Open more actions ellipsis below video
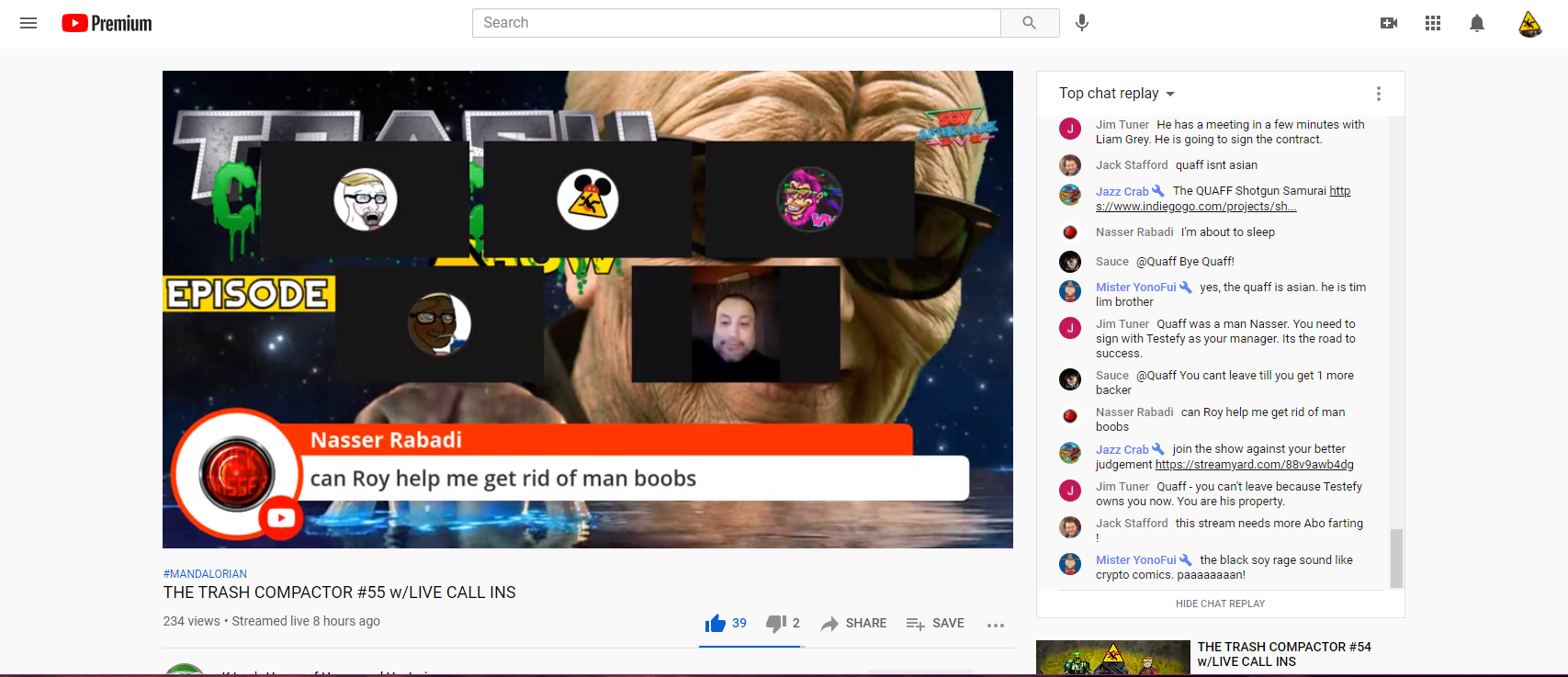The height and width of the screenshot is (677, 1568). pos(996,625)
